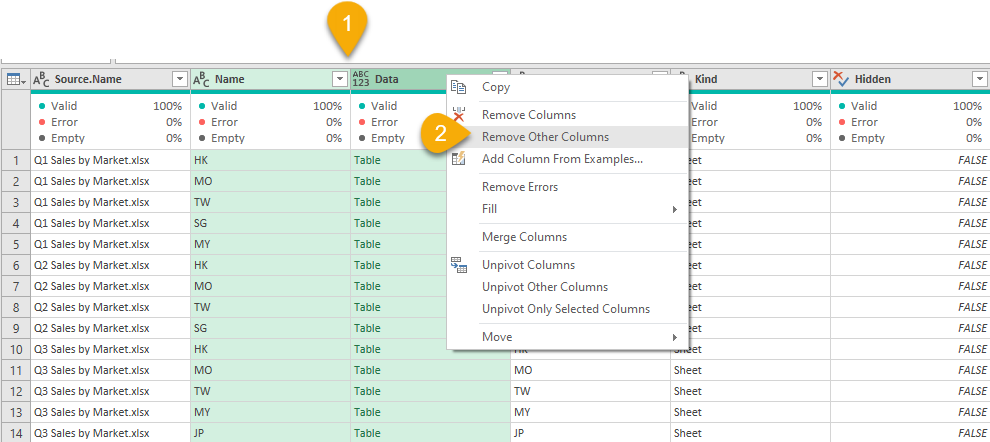
Task: Select Unpivot Only Selected Columns
Action: coord(565,309)
